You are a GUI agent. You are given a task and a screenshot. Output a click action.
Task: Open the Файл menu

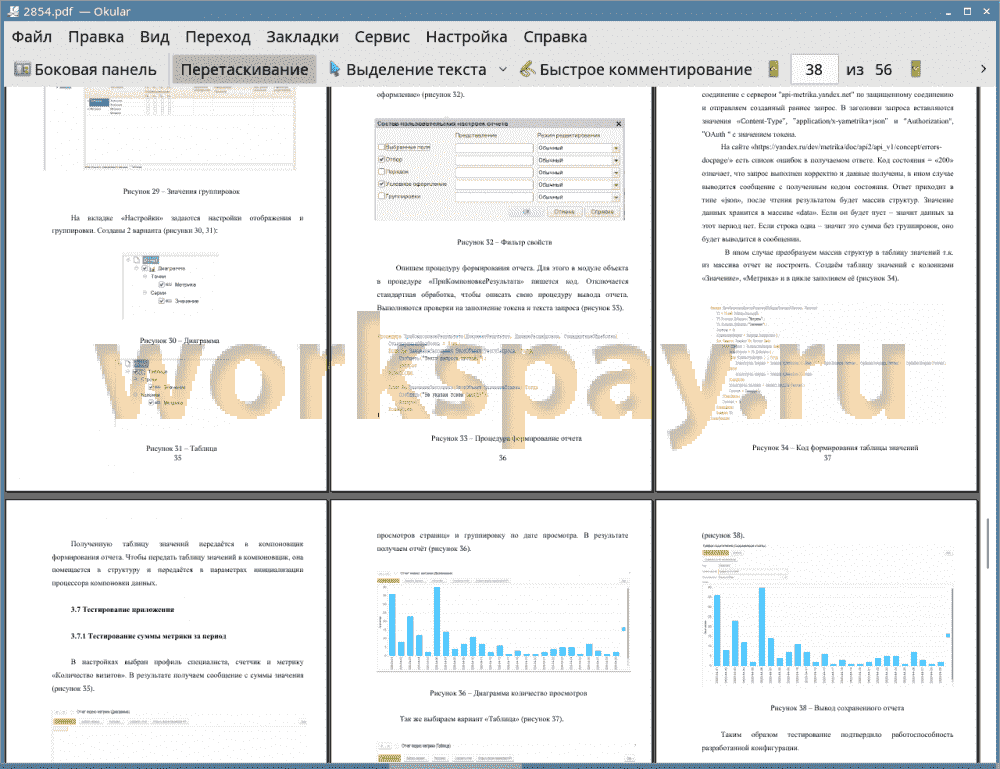click(32, 37)
